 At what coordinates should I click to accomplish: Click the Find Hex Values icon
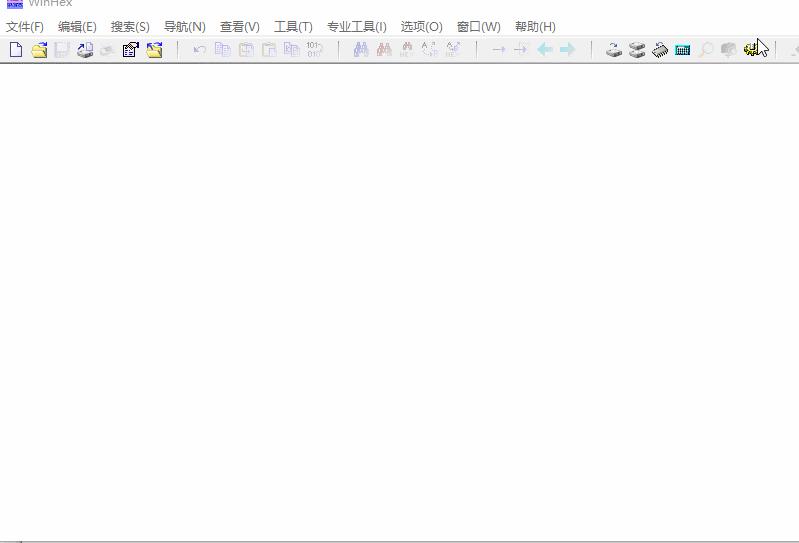pos(383,49)
